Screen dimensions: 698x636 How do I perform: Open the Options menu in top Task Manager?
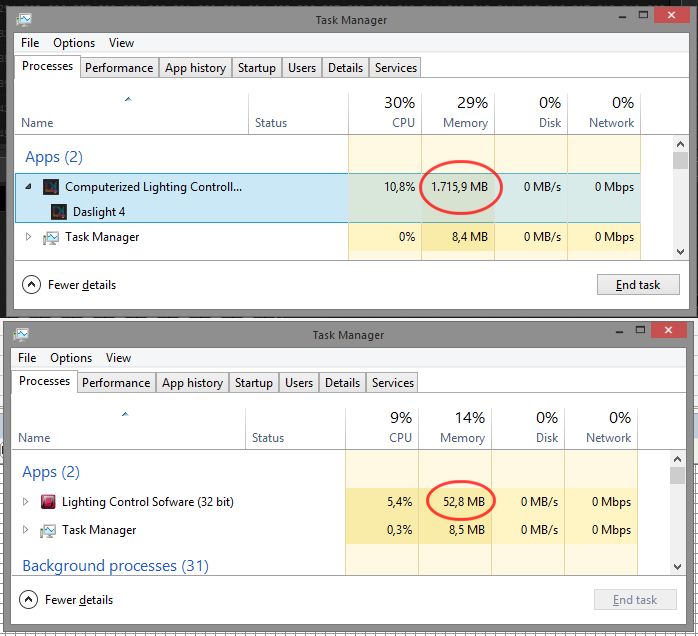pos(74,43)
